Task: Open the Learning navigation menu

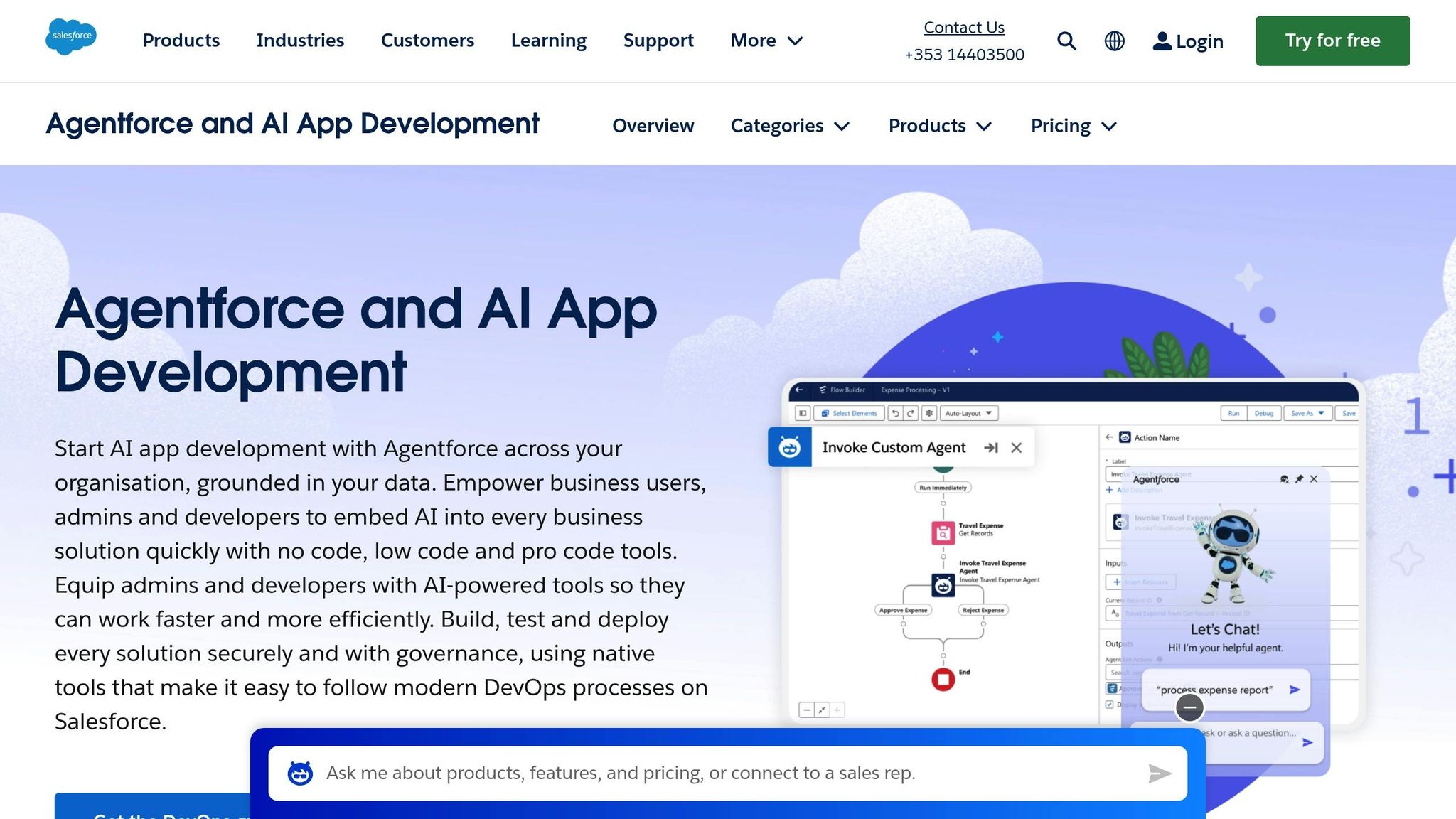Action: [549, 41]
